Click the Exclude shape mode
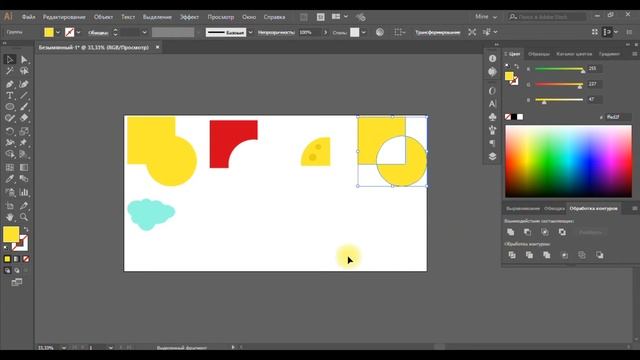640x360 pixels. tap(562, 232)
